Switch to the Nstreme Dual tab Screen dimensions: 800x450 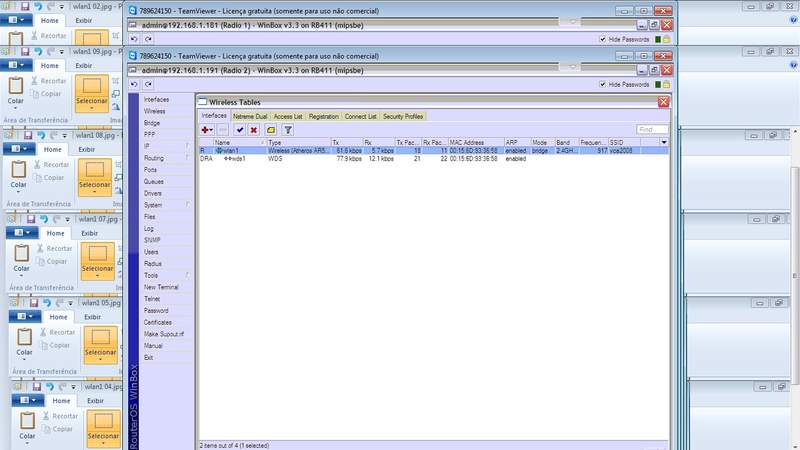click(x=249, y=116)
